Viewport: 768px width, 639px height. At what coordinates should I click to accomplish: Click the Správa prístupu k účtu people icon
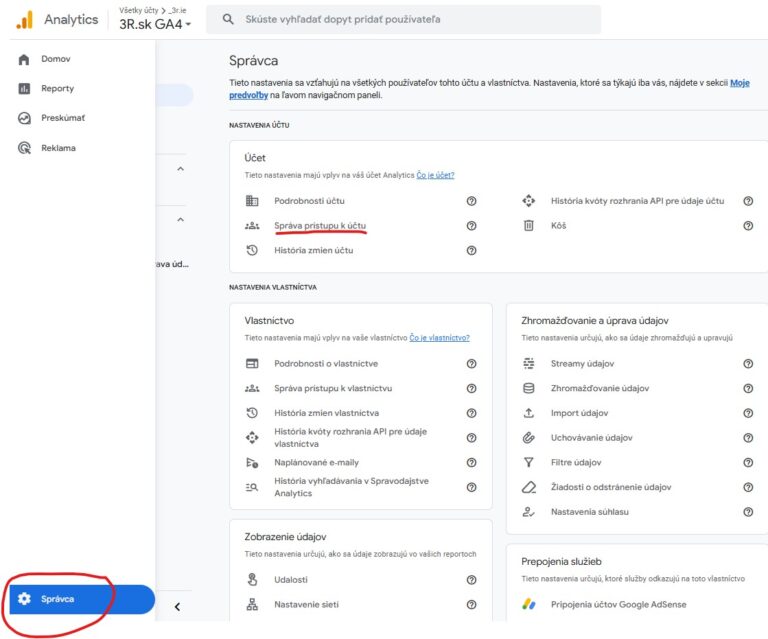tap(252, 226)
